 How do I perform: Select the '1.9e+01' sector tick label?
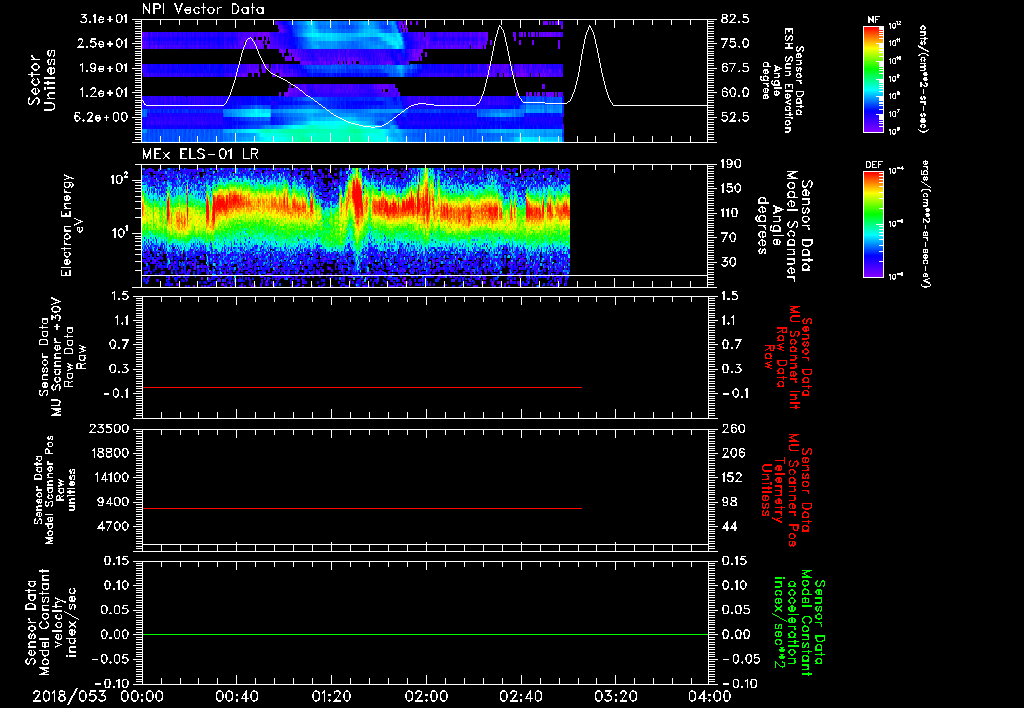103,68
